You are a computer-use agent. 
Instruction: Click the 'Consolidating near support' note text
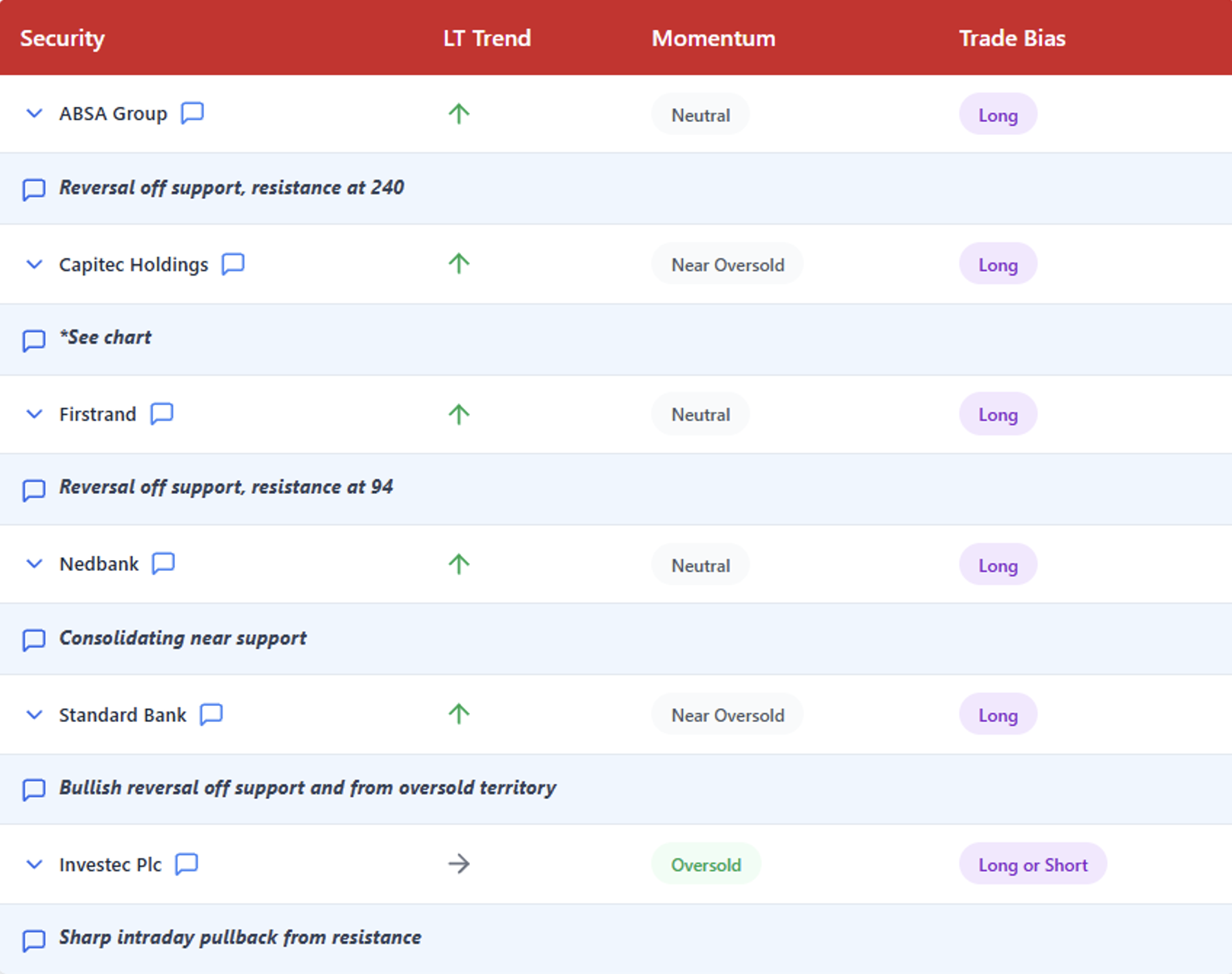(183, 638)
